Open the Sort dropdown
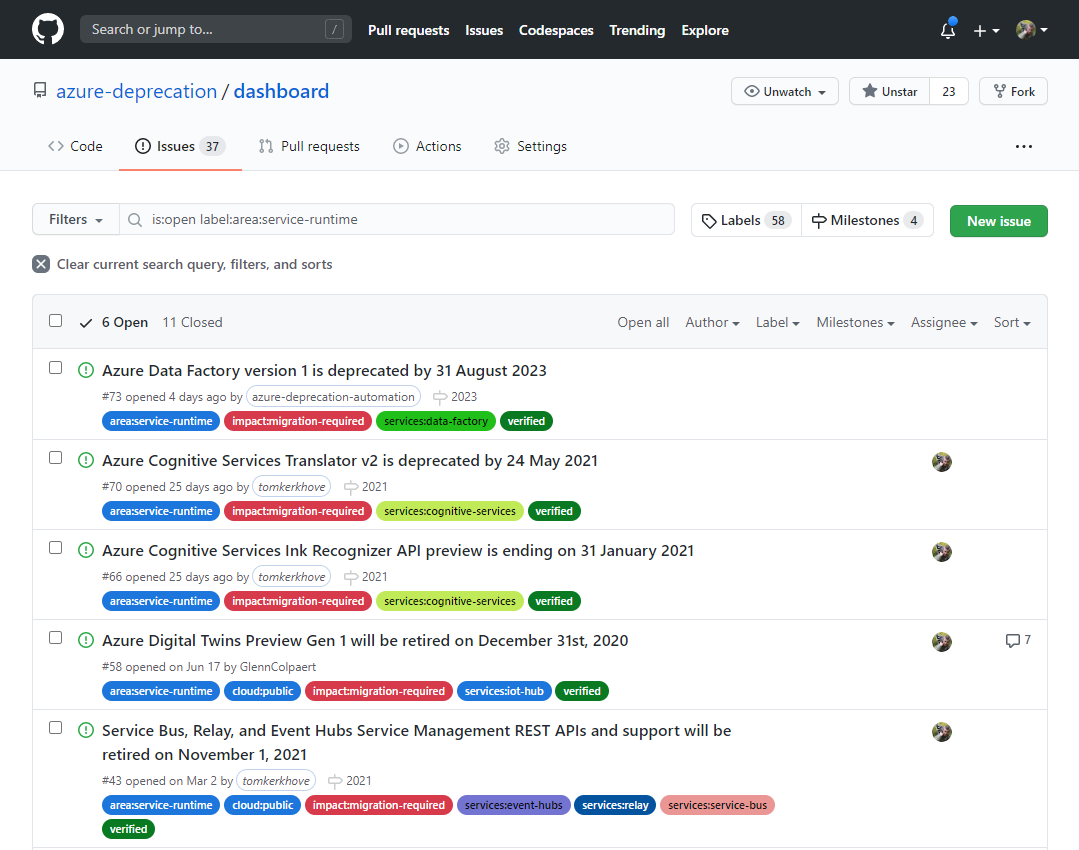The image size is (1079, 850). click(x=1012, y=323)
